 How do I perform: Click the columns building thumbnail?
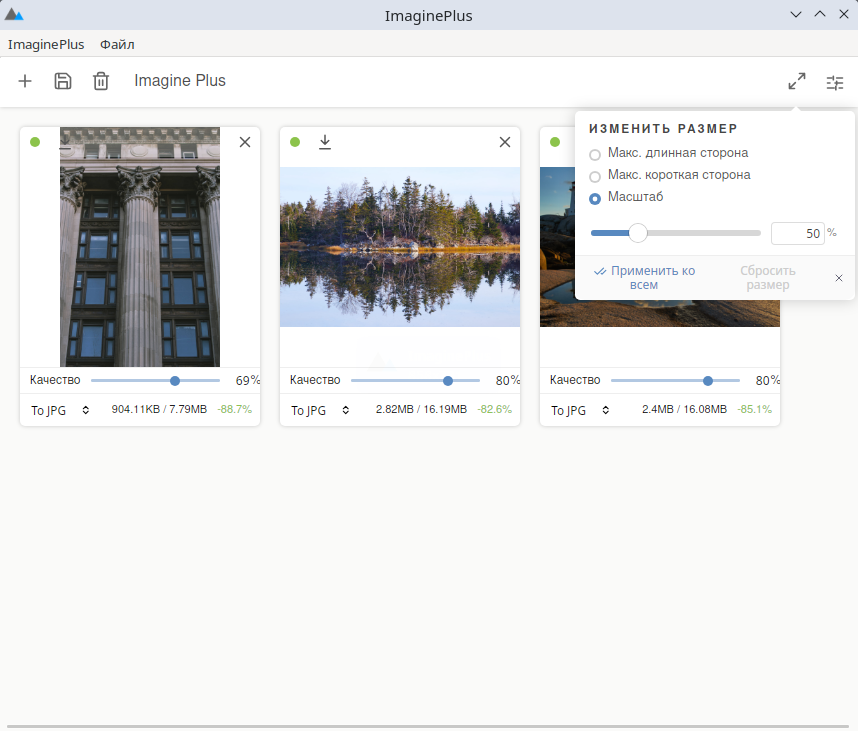[140, 247]
